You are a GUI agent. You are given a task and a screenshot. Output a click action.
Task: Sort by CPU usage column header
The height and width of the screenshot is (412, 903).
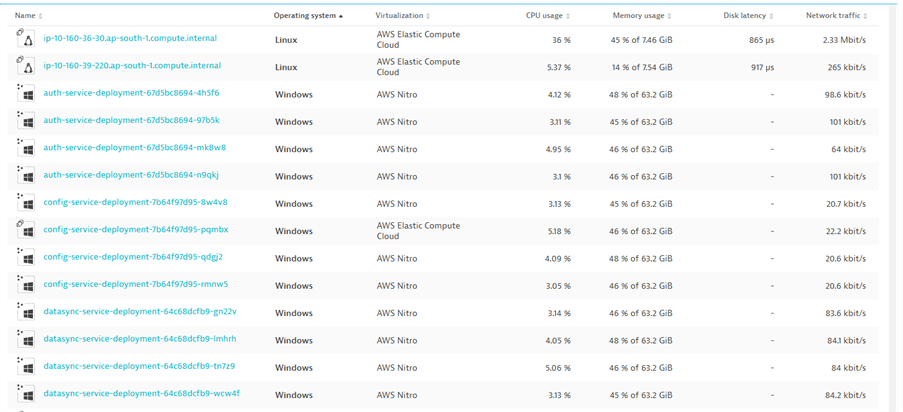(548, 16)
